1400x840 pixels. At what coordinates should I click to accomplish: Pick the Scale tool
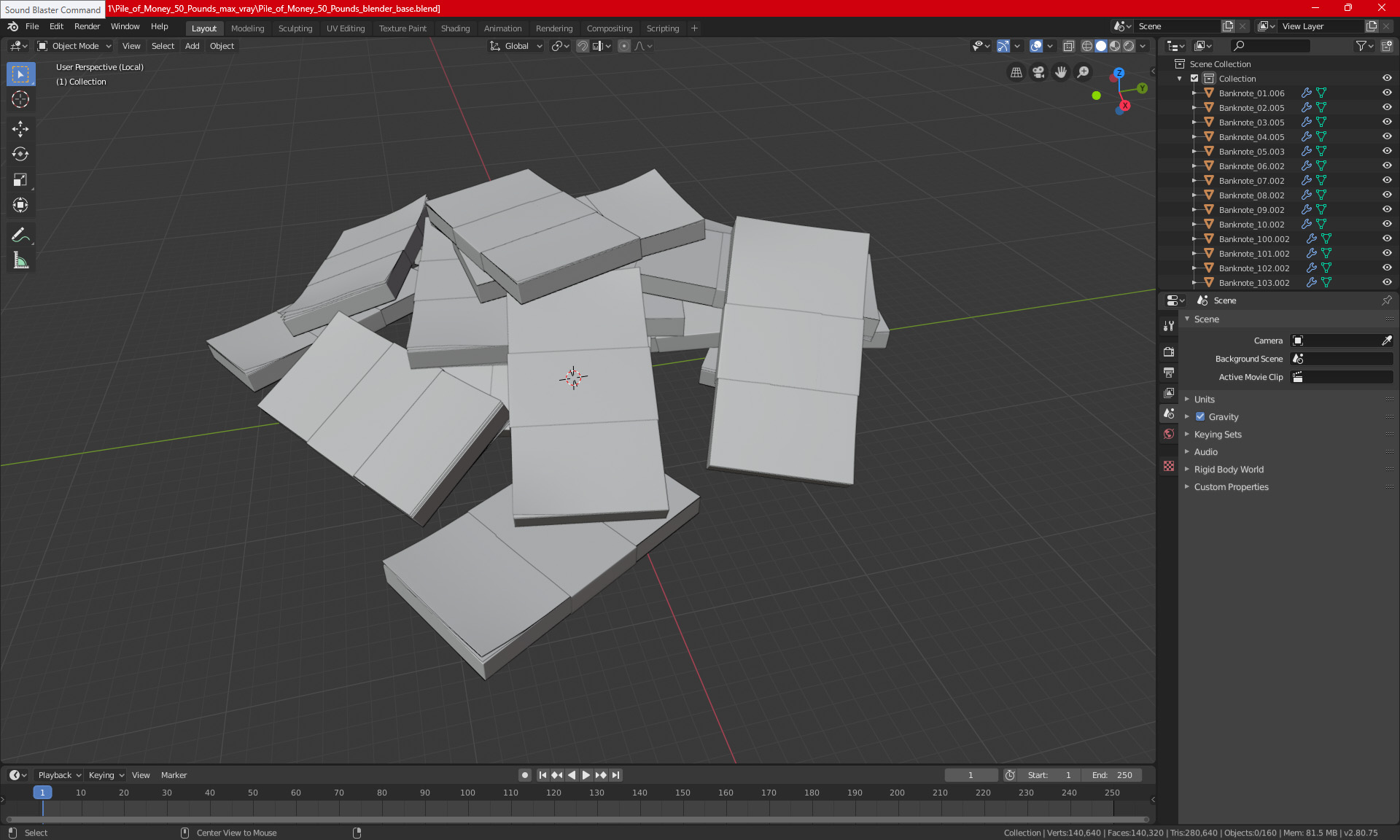coord(20,179)
